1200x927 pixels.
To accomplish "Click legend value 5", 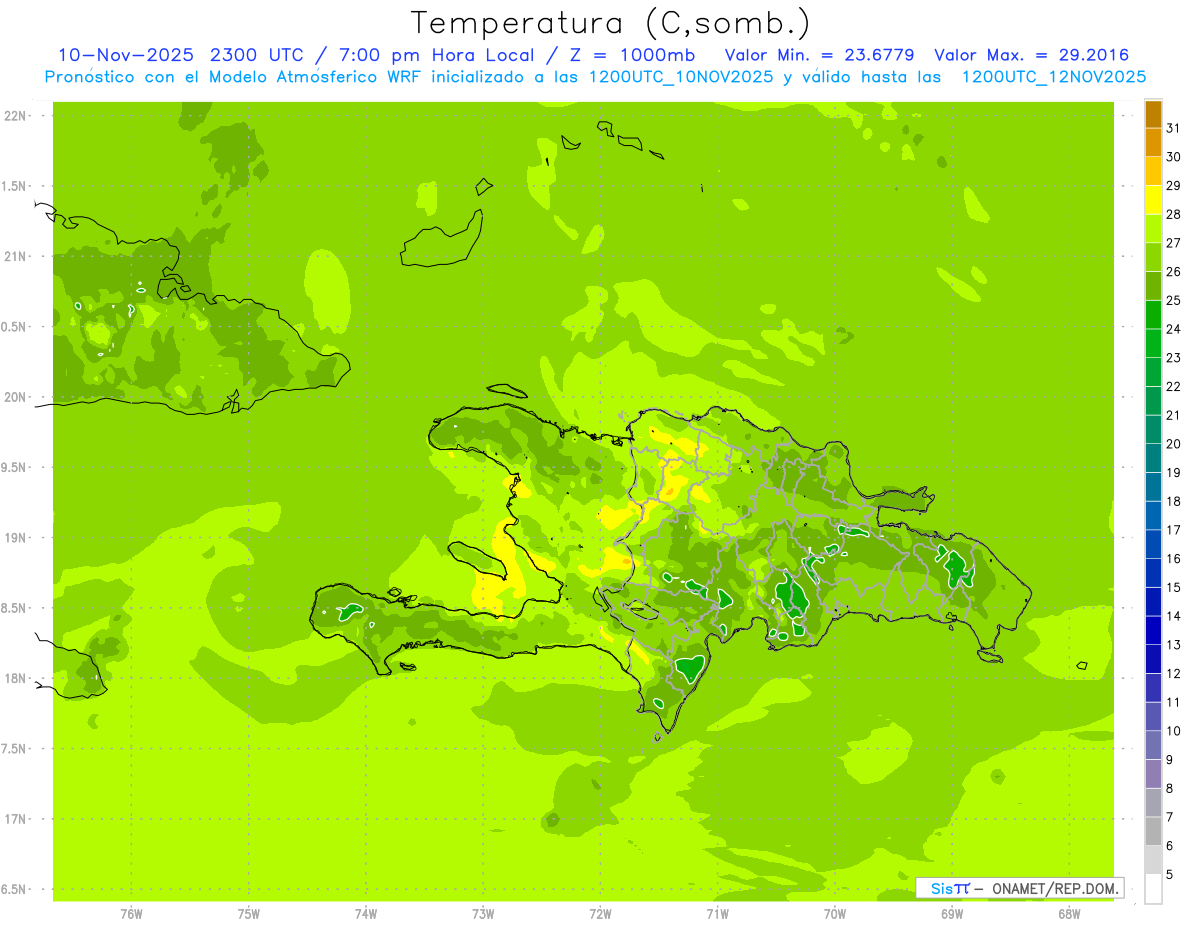I will point(1170,875).
